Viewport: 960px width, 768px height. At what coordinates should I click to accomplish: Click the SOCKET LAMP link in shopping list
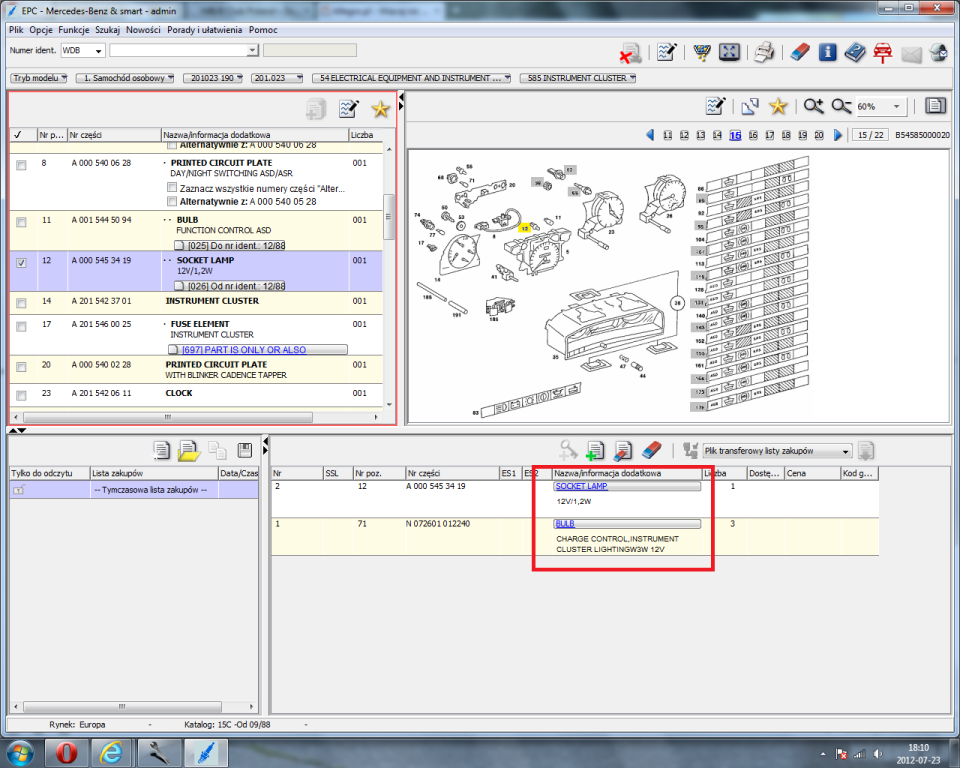point(581,486)
